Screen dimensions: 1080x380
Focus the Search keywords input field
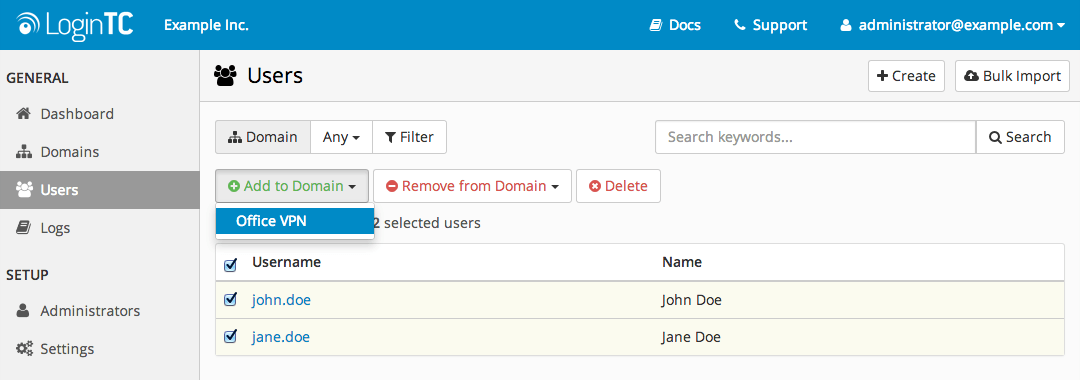coord(816,137)
